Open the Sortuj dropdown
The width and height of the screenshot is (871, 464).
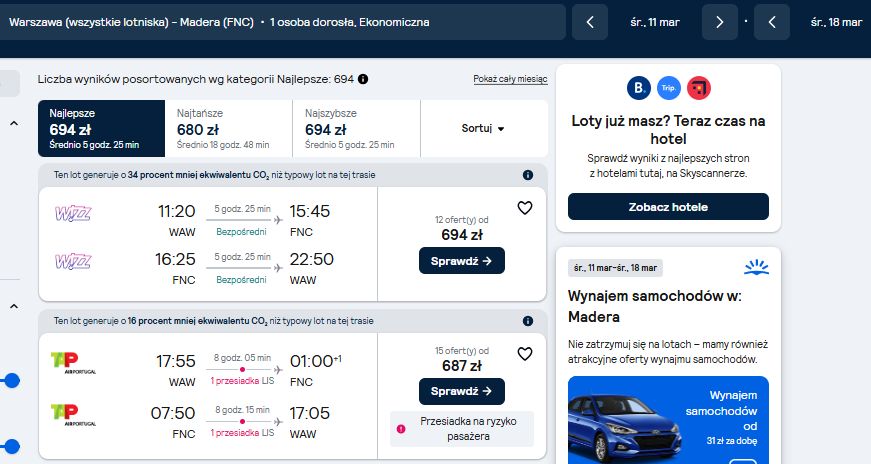pos(484,128)
